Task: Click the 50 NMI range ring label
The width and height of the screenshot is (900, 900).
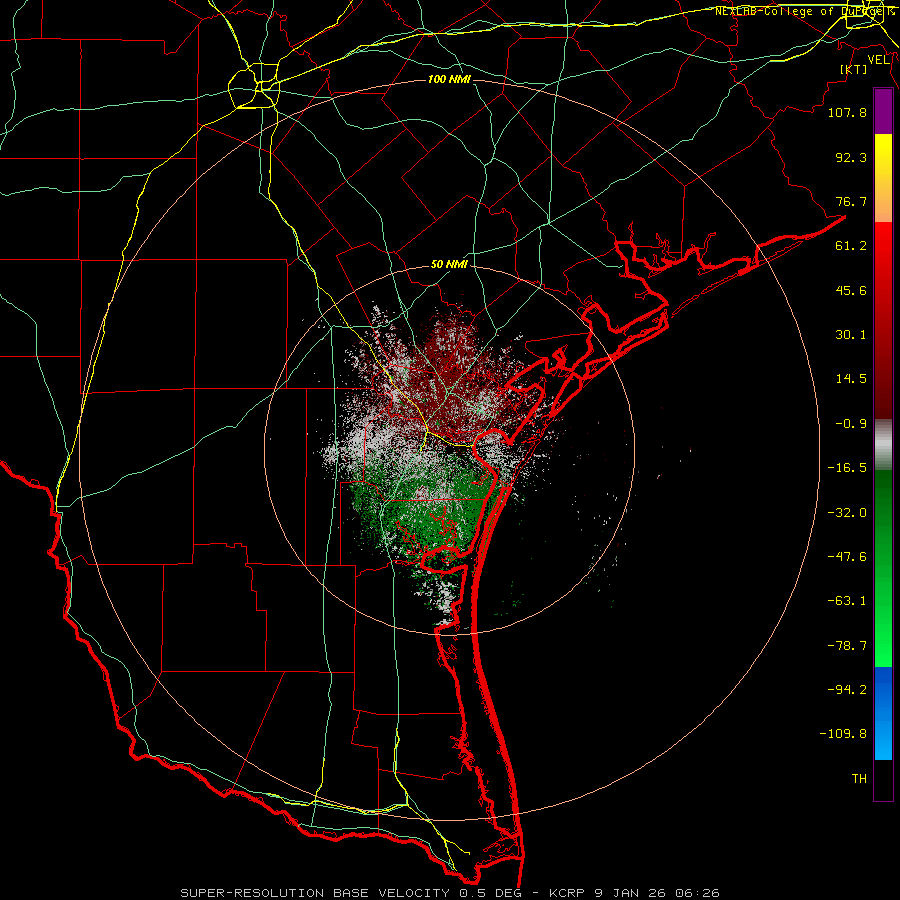Action: (x=449, y=265)
